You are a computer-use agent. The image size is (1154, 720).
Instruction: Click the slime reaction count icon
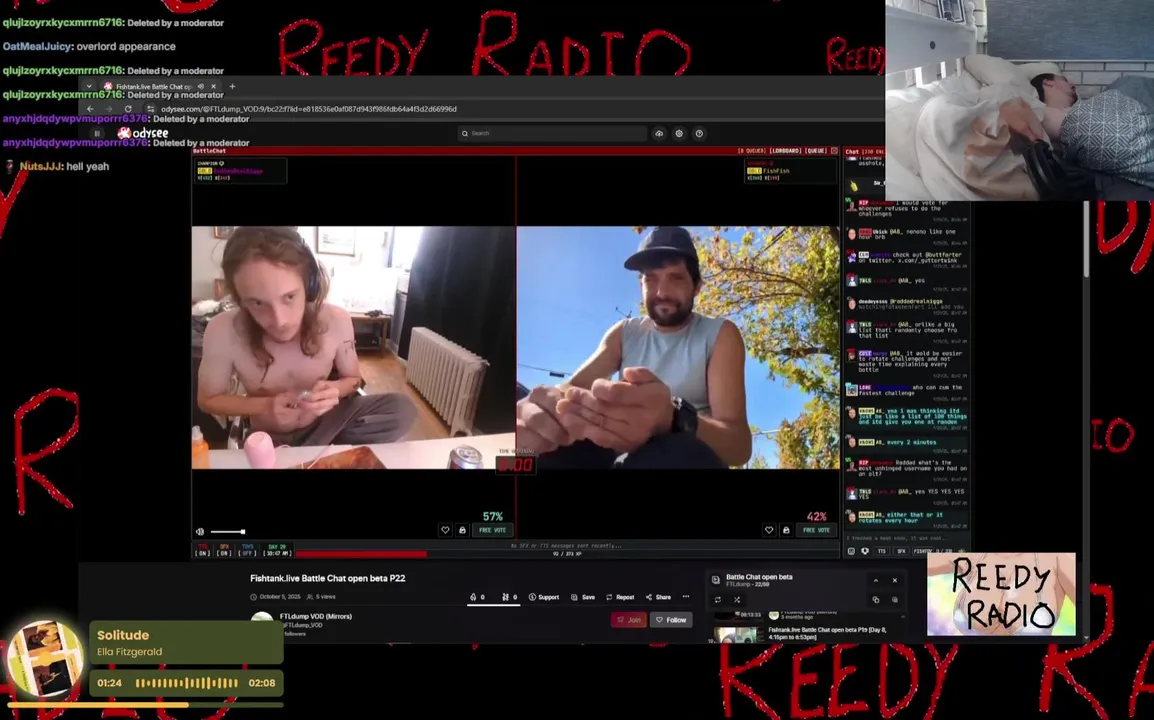pyautogui.click(x=509, y=597)
